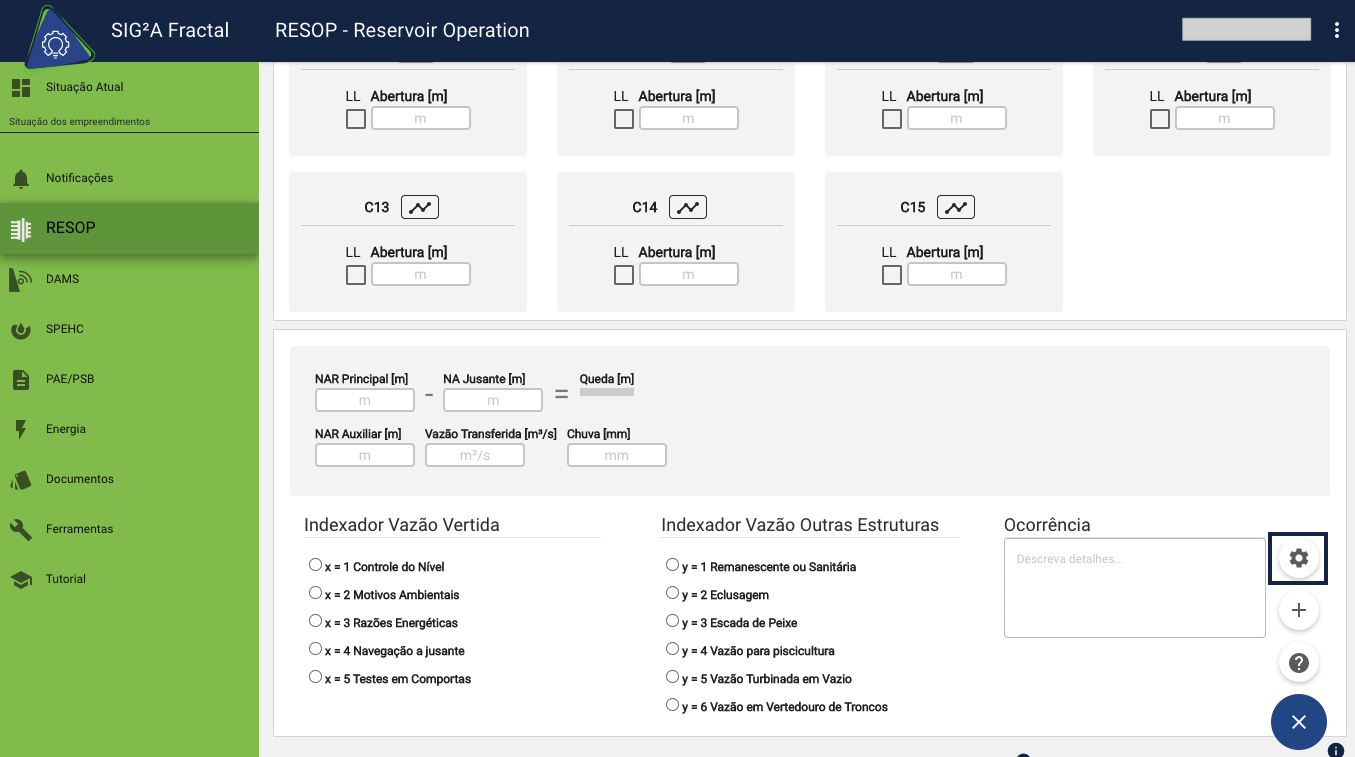Screen dimensions: 1355x757
Task: Select 'y = 6 Vazão em Vertedouro de Troncos'
Action: 672,704
